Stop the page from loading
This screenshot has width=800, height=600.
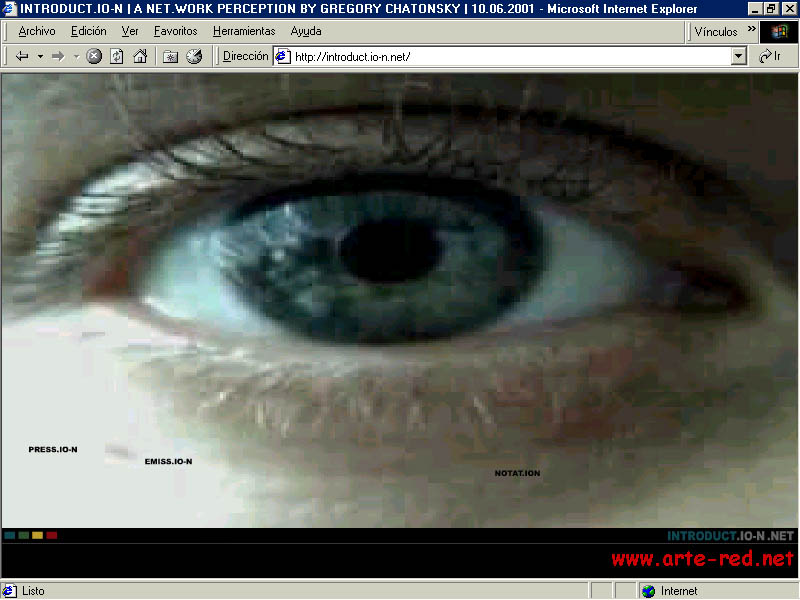94,56
